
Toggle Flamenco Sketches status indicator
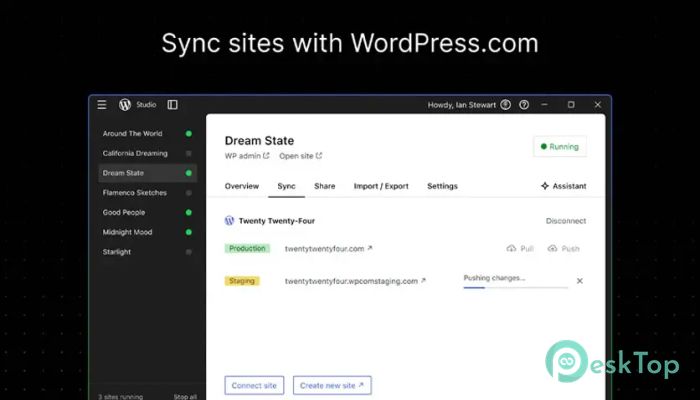click(x=188, y=192)
